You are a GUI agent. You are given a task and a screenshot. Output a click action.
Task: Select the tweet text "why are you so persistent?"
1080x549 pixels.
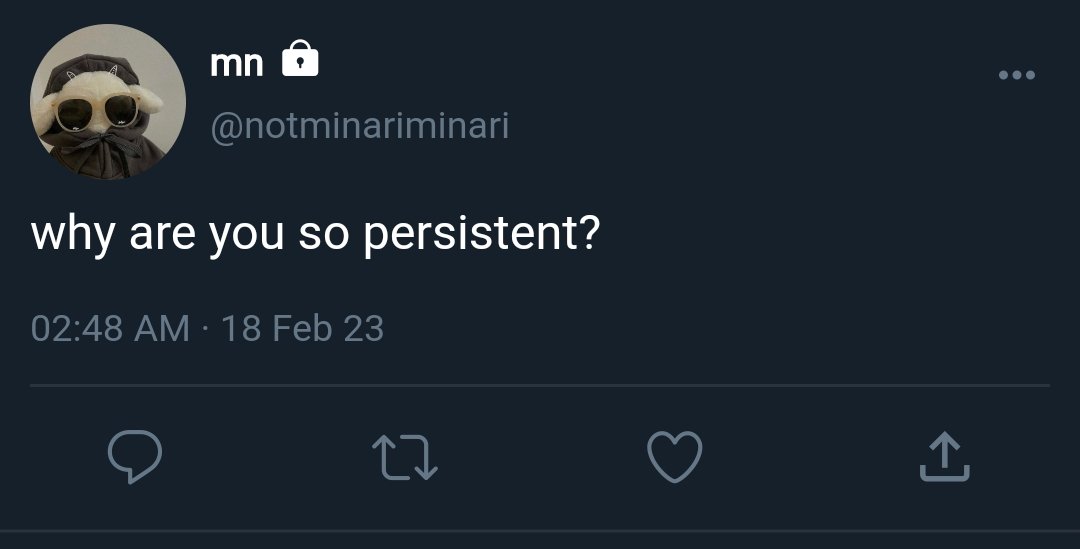316,233
